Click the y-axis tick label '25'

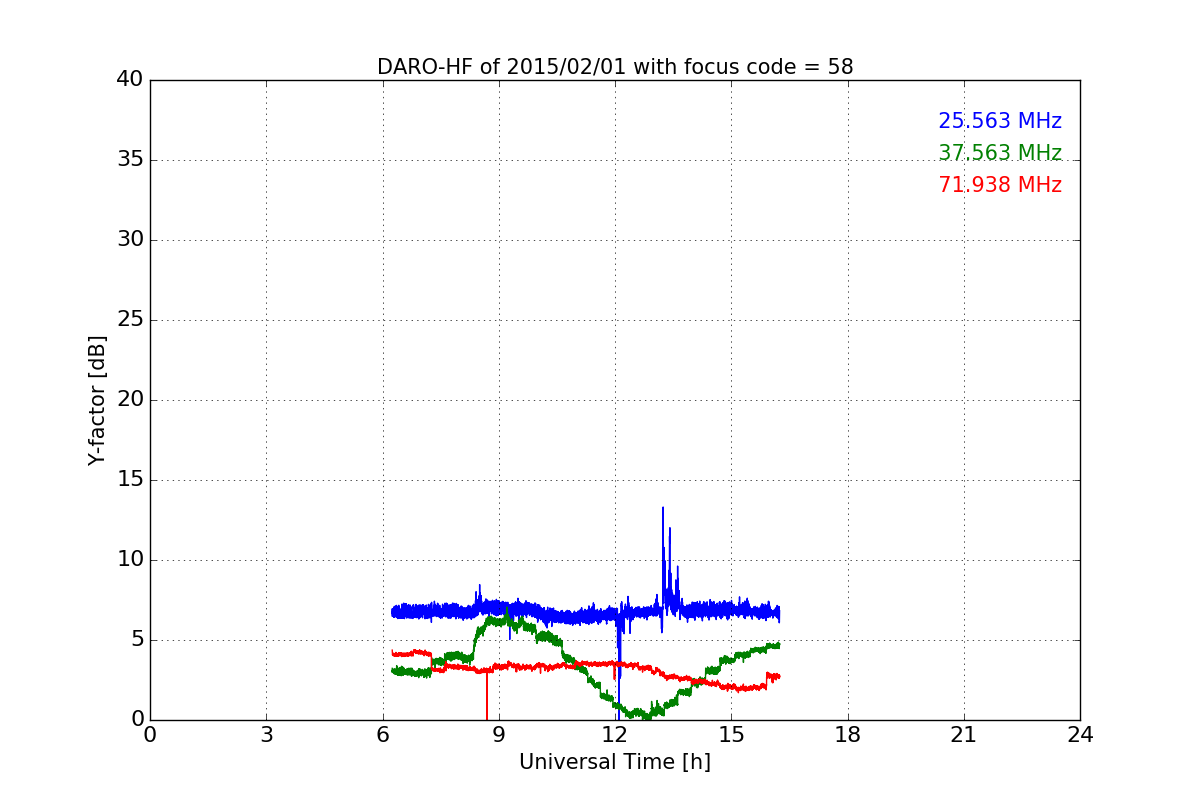[130, 320]
